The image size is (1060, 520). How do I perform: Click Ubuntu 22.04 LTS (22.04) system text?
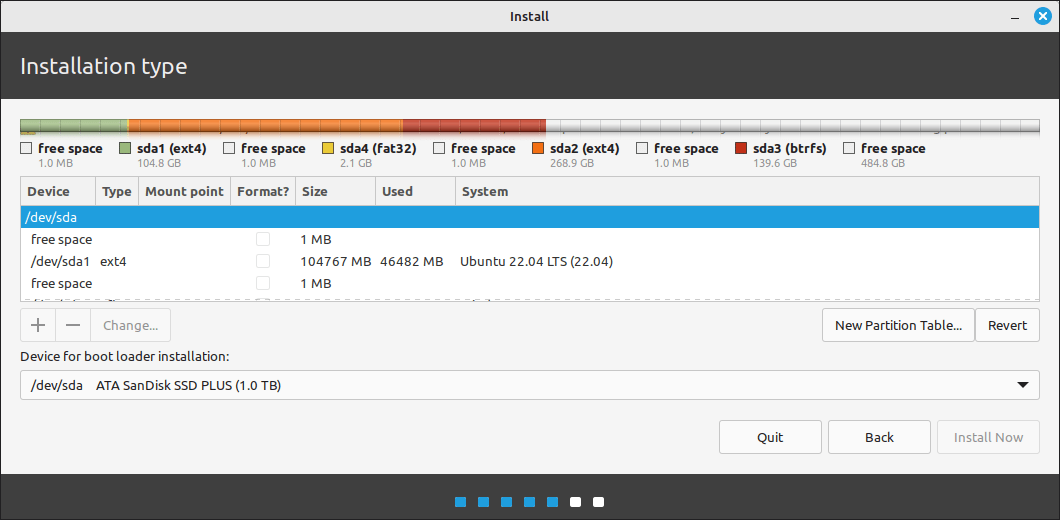click(537, 261)
